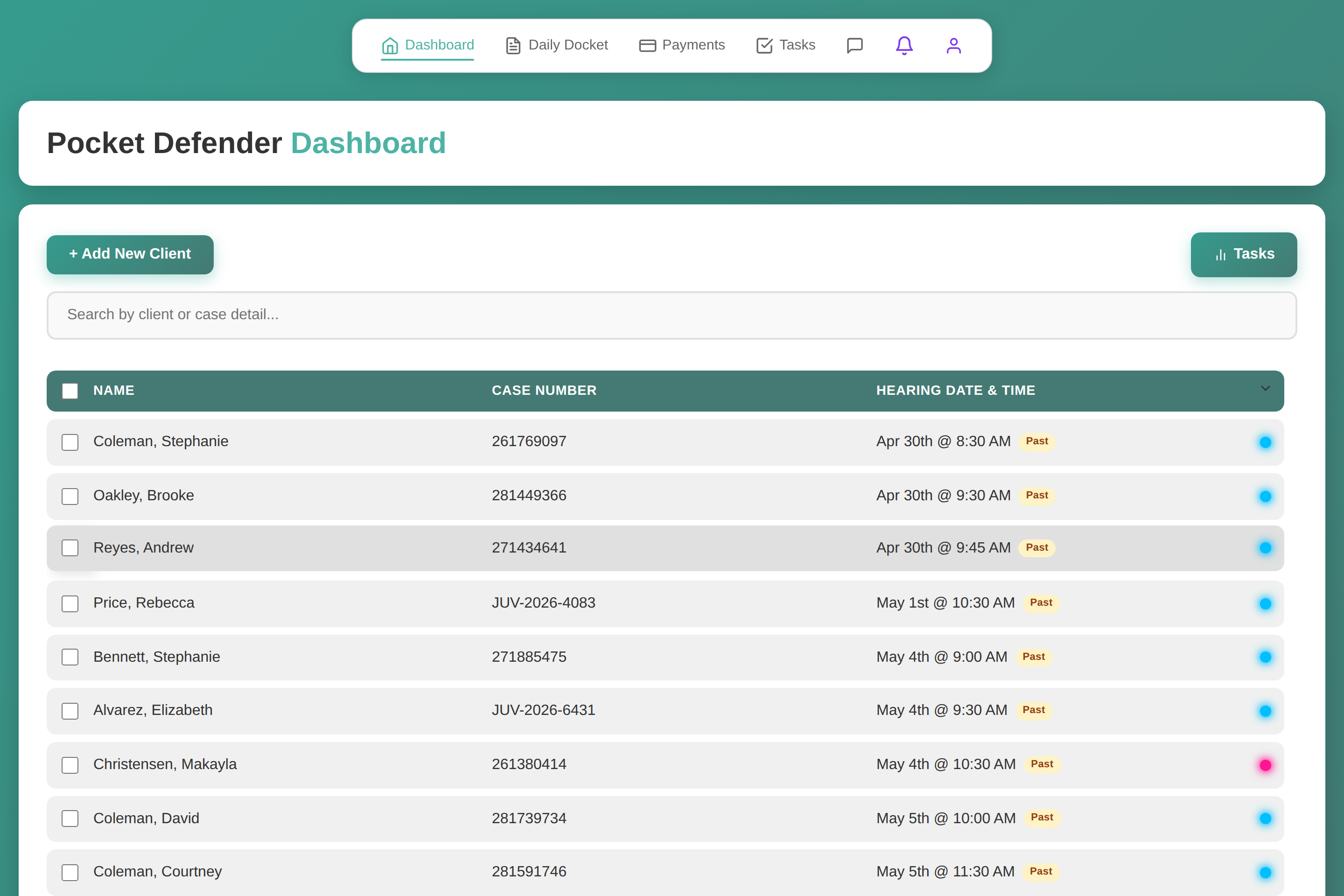Check the box for Price, Rebecca
Image resolution: width=1344 pixels, height=896 pixels.
(x=70, y=604)
